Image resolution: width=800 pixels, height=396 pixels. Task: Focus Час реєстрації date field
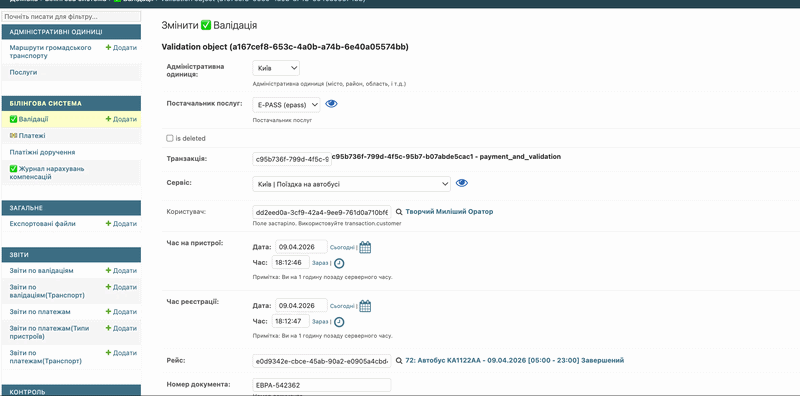tap(302, 306)
